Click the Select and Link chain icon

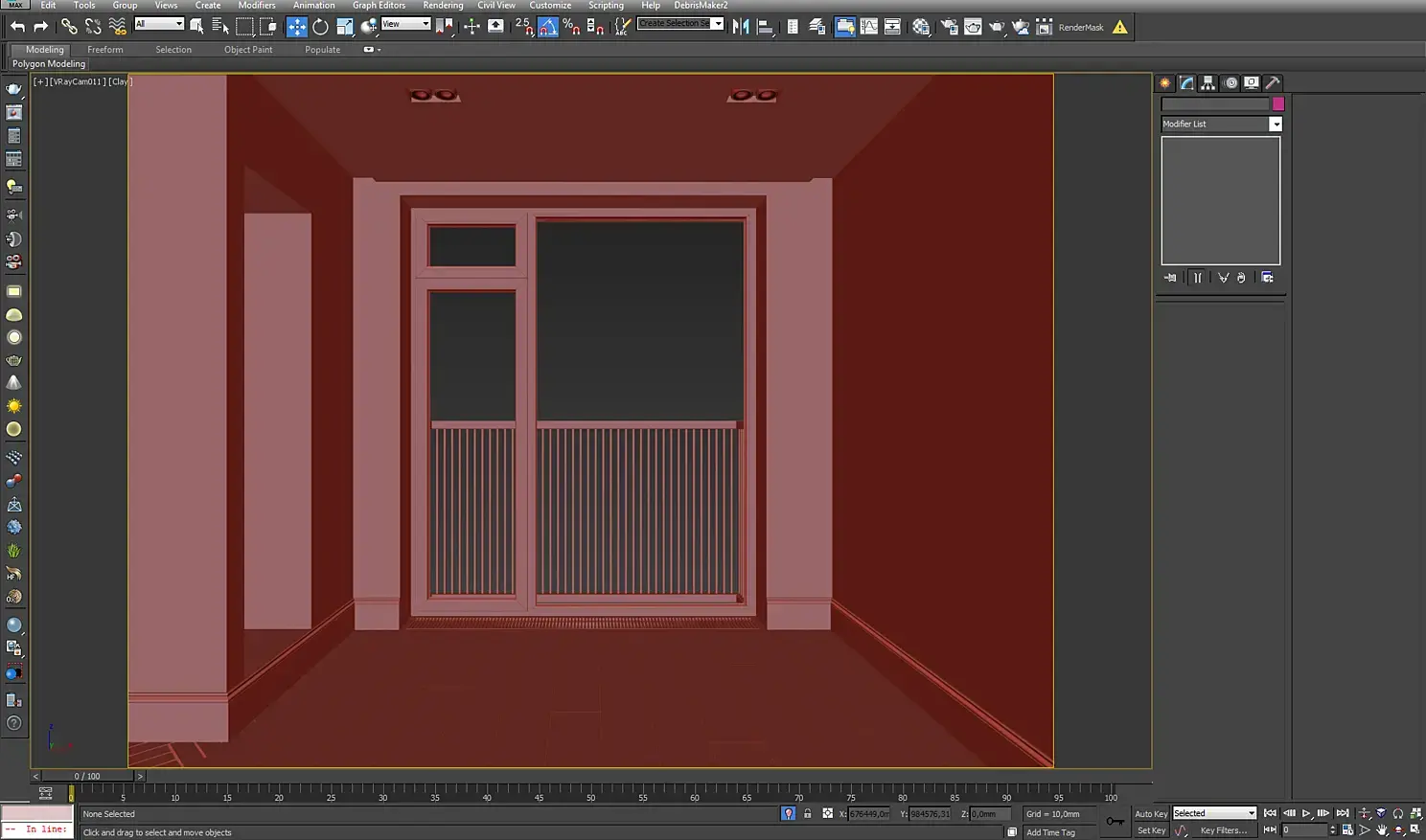click(69, 27)
